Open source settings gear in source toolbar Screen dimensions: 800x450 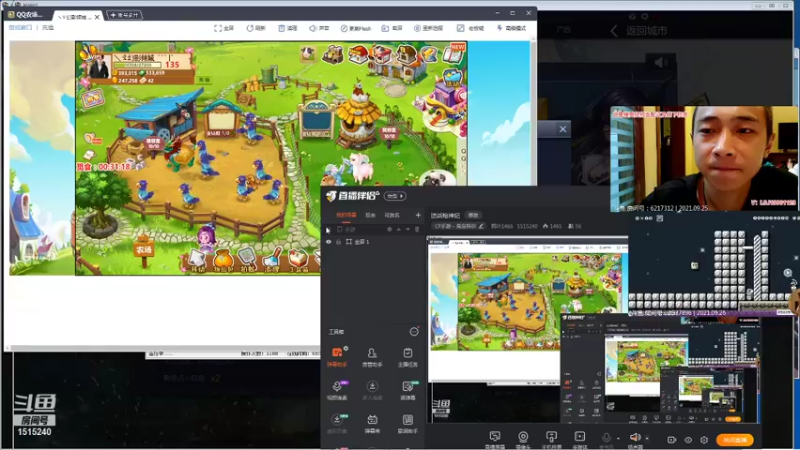coord(389,230)
